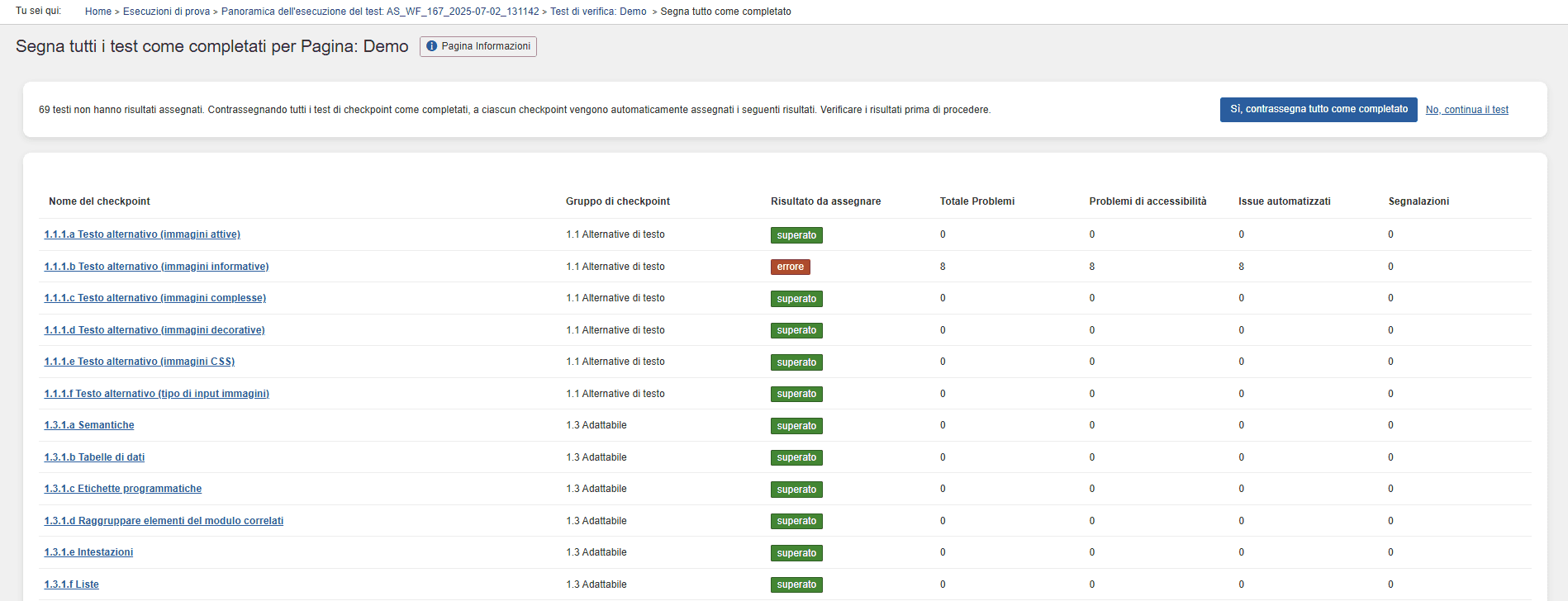Open checkpoint 1.1.1.e immagini CSS

tap(139, 362)
